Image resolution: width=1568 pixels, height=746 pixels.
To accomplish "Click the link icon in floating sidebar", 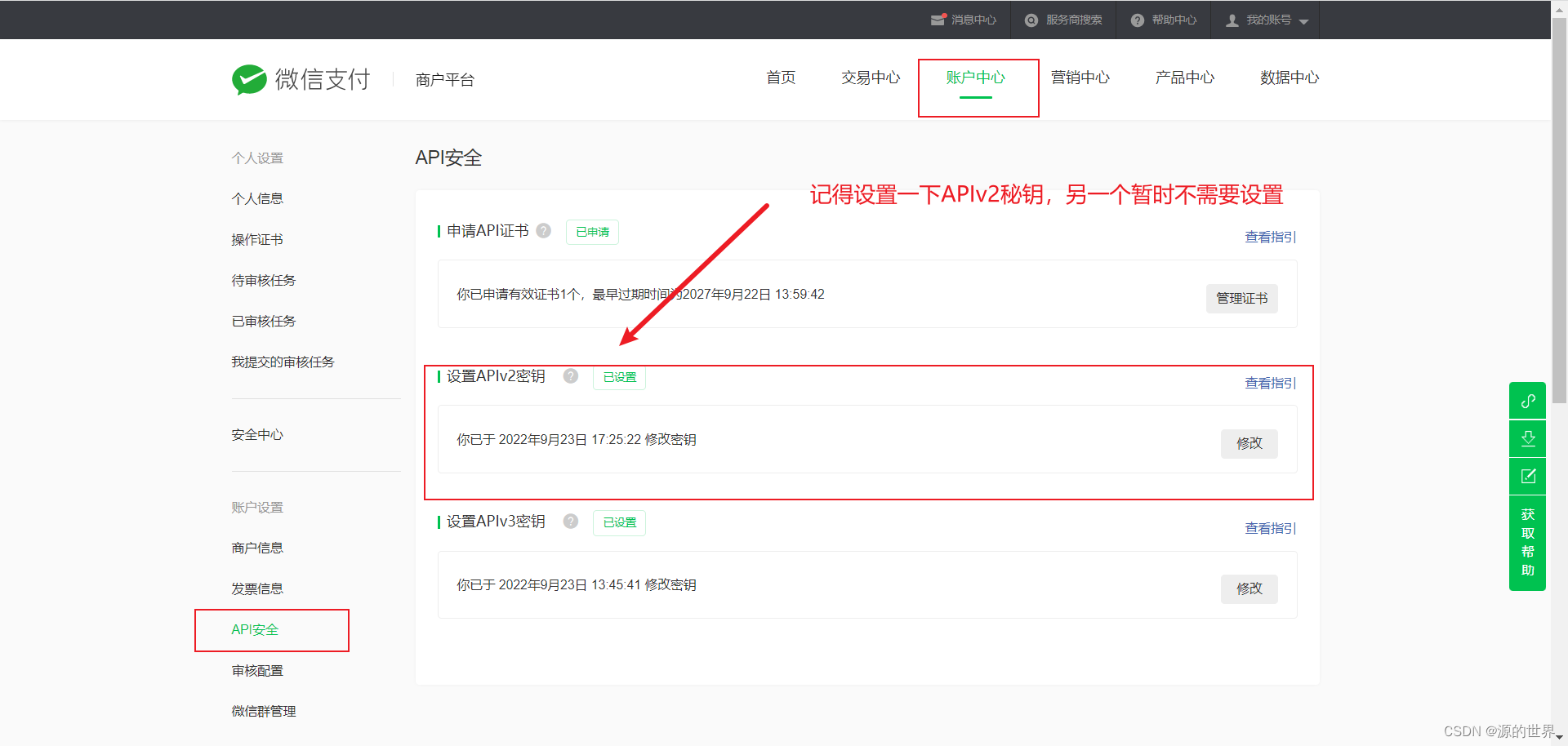I will click(x=1528, y=401).
